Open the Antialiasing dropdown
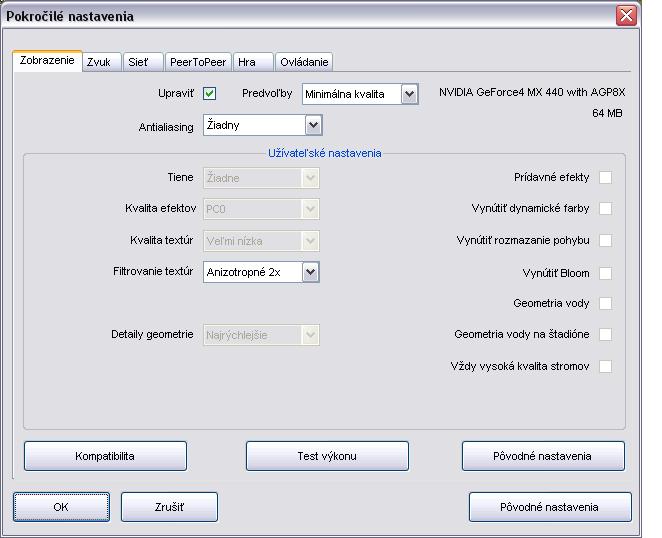 pyautogui.click(x=263, y=125)
